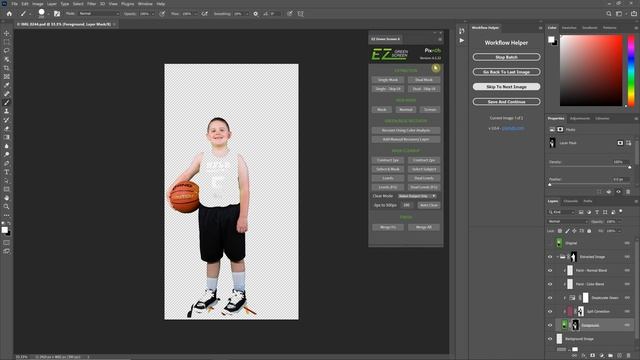The width and height of the screenshot is (640, 360).
Task: Click the Foreground layer mask thumbnail
Action: pos(575,325)
